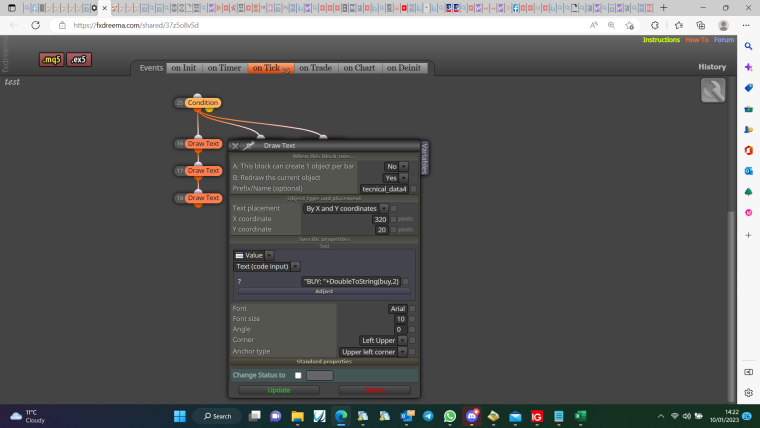The width and height of the screenshot is (760, 428).
Task: Open the How To link
Action: [x=697, y=40]
